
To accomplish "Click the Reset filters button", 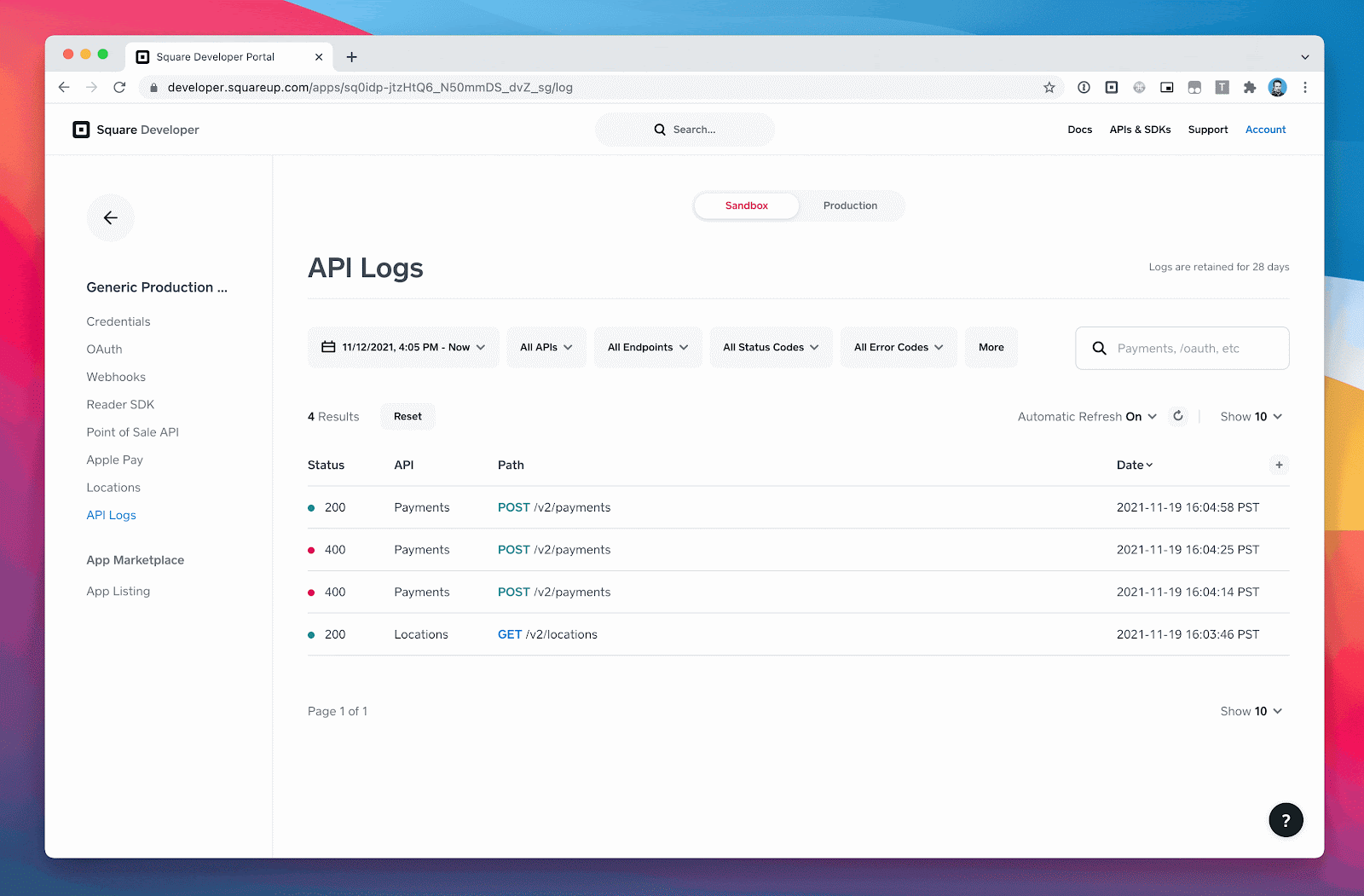I will tap(407, 416).
